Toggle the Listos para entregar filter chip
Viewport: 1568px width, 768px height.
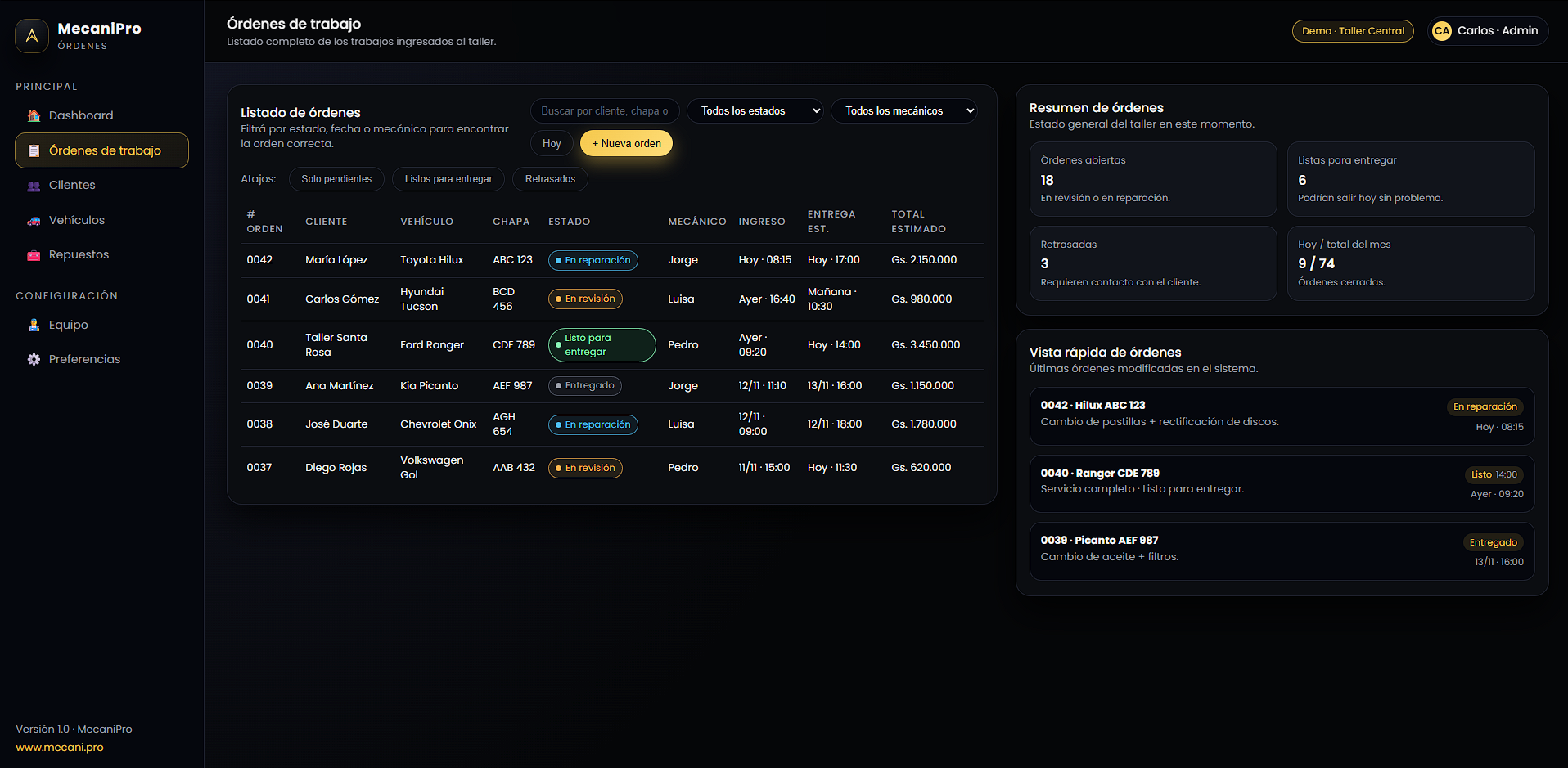pos(448,179)
